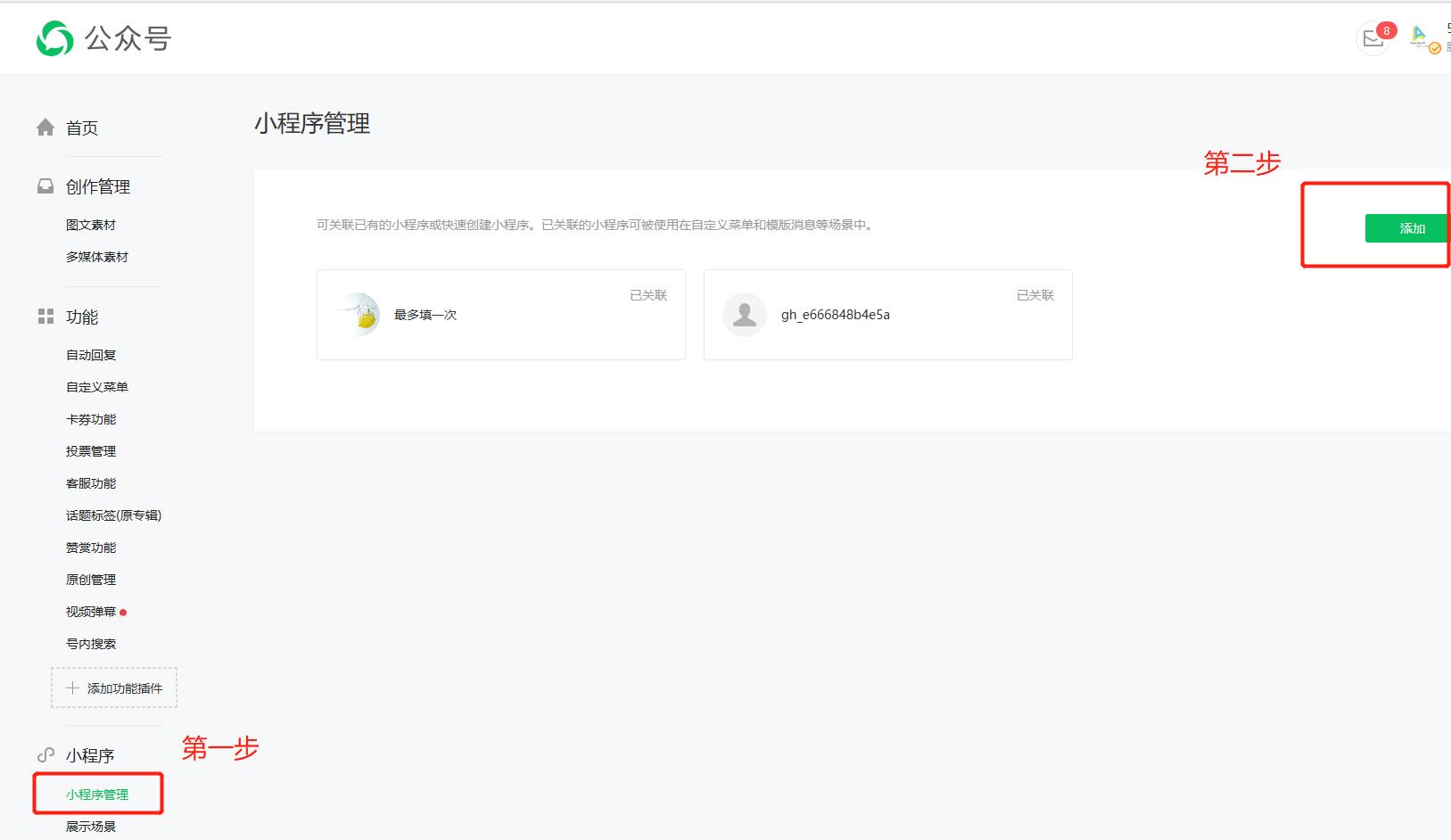Click the program icon of 最多填一次

click(363, 315)
